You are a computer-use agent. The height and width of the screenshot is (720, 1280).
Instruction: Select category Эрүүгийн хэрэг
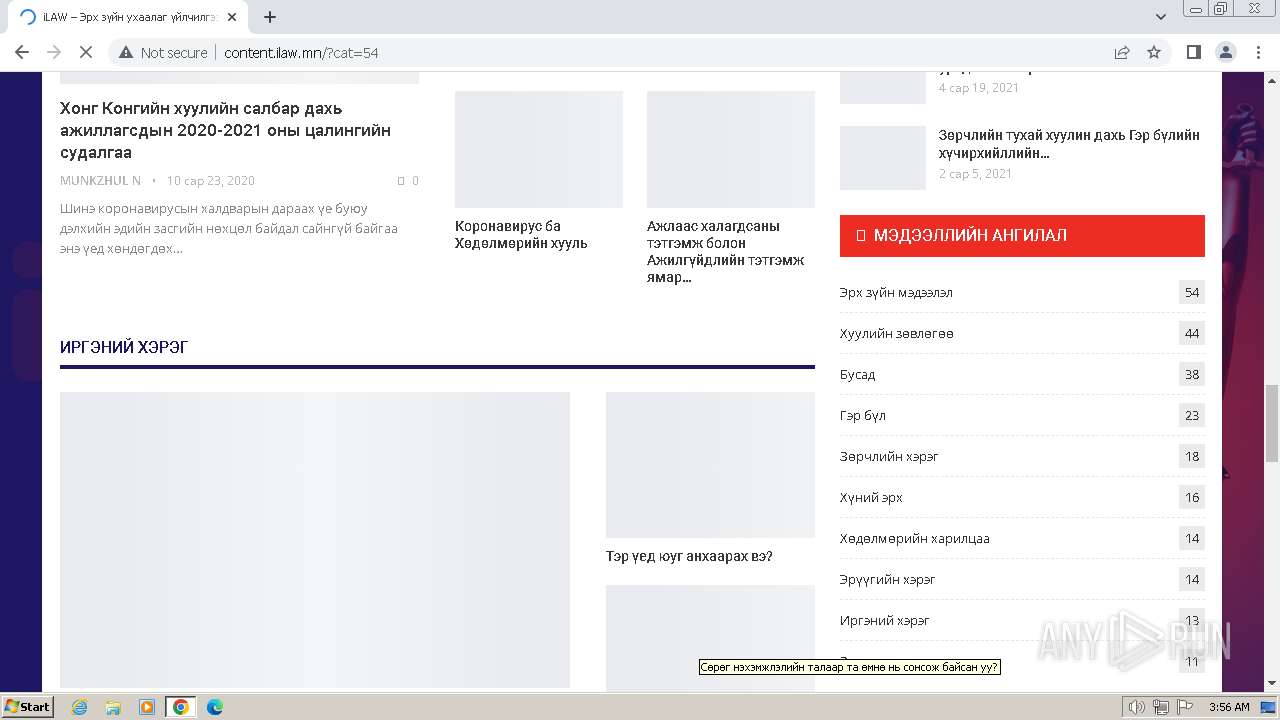(x=888, y=580)
